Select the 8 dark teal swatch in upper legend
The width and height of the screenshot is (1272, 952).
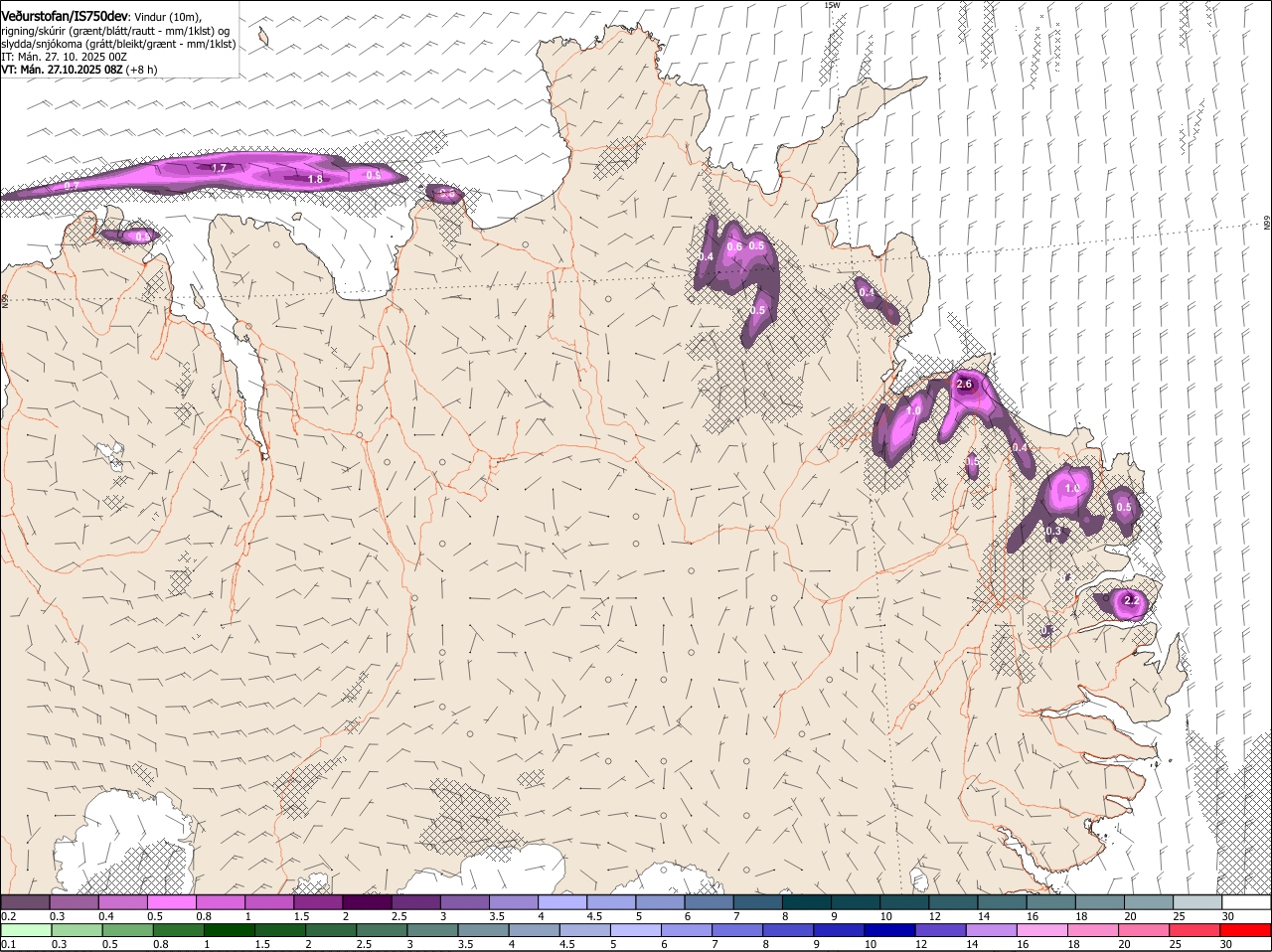click(806, 902)
